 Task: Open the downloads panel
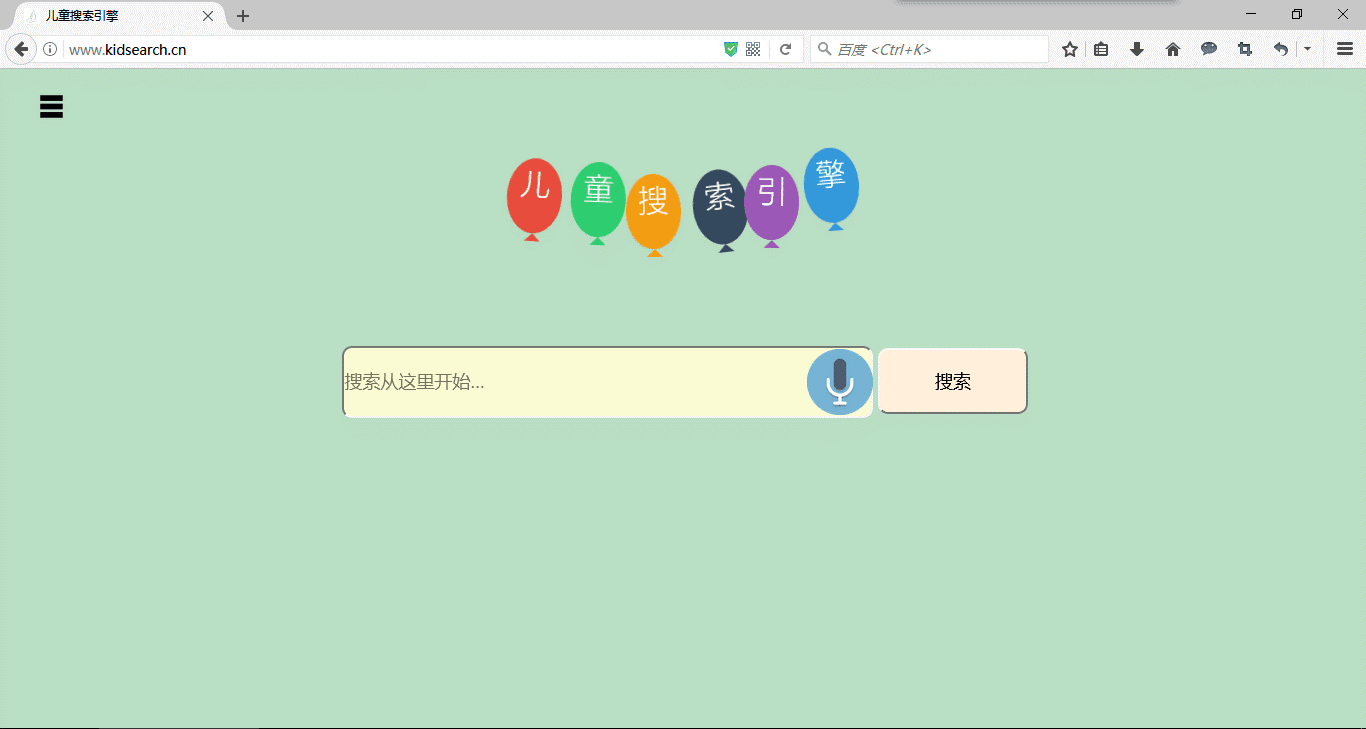coord(1137,48)
